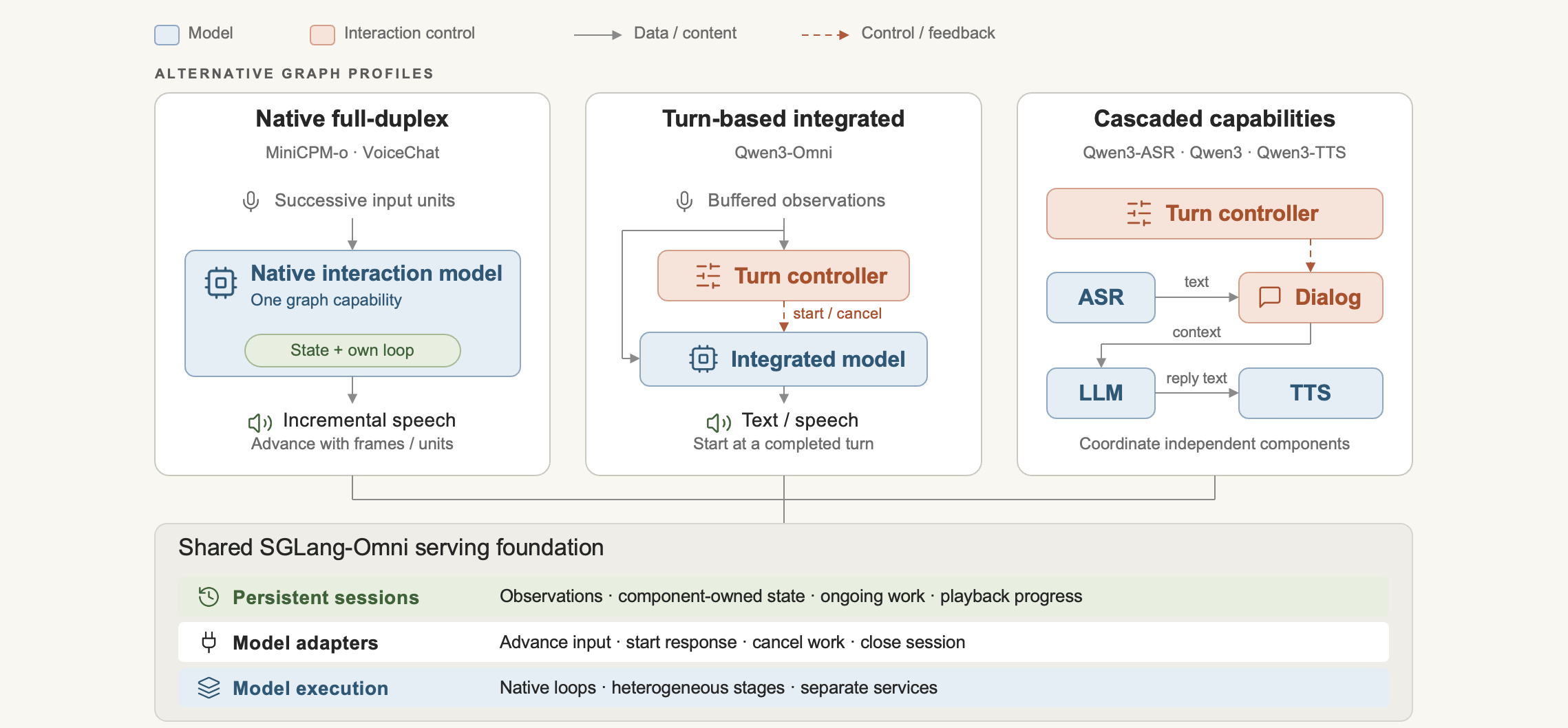
Task: Click Native loops · heterogeneous stages description
Action: tap(719, 687)
